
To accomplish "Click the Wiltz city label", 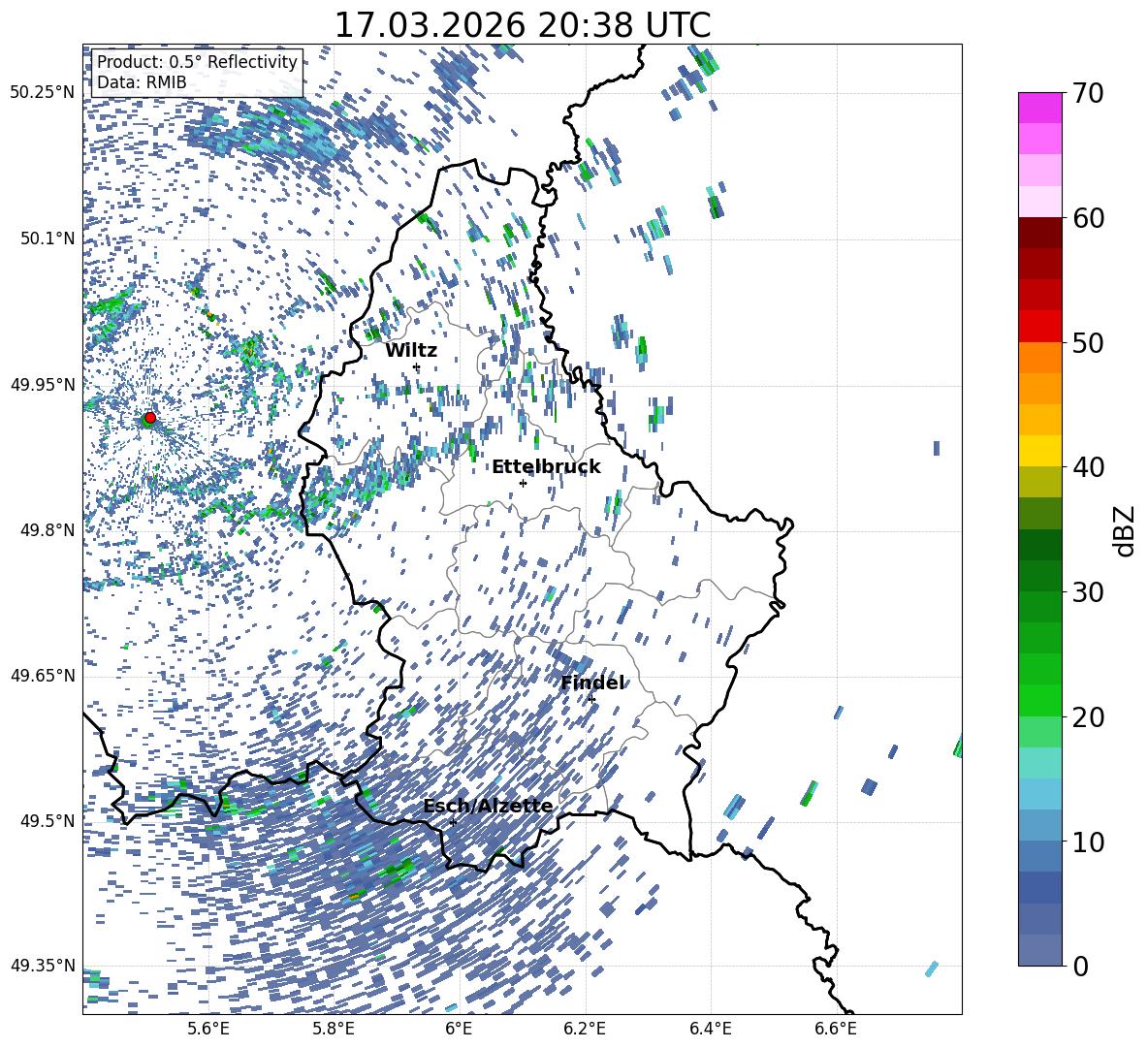I will (x=411, y=351).
